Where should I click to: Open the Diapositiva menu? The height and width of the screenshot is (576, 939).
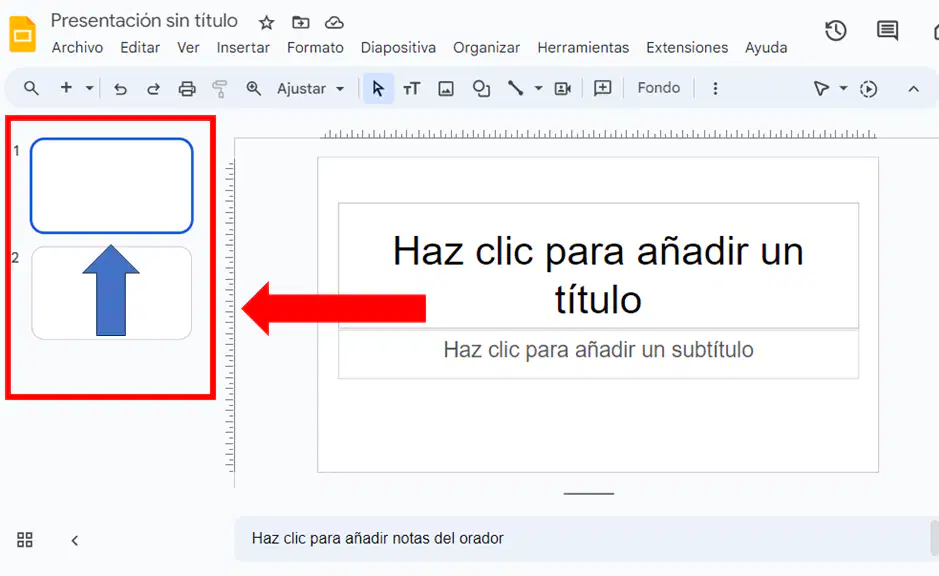click(398, 47)
